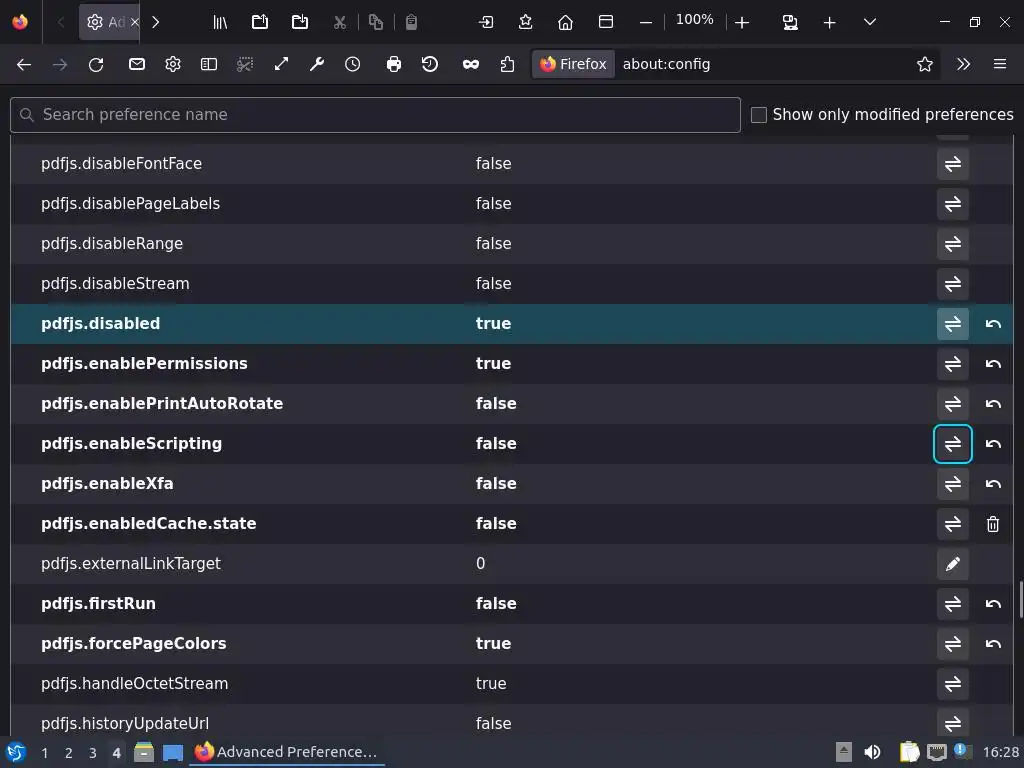Switch to workspace 2 in taskbar
This screenshot has width=1024, height=768.
point(69,753)
